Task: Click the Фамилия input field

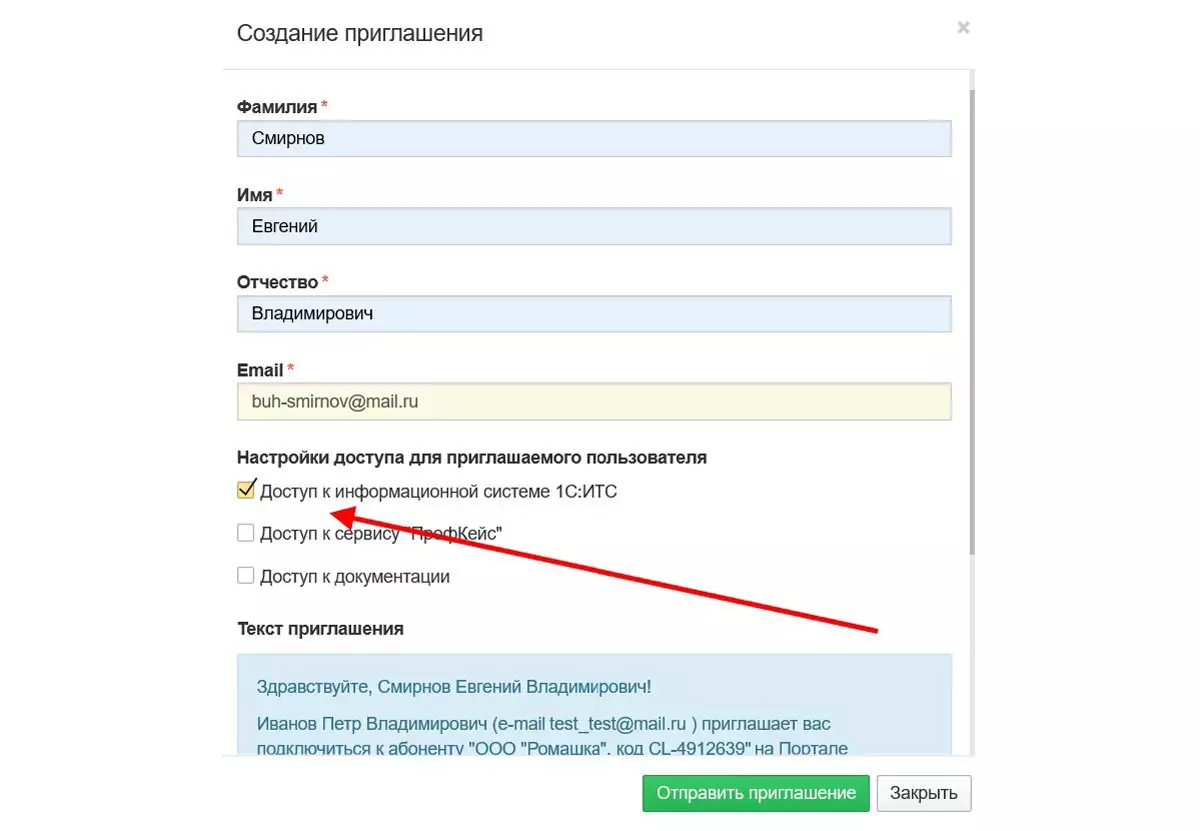Action: 594,139
